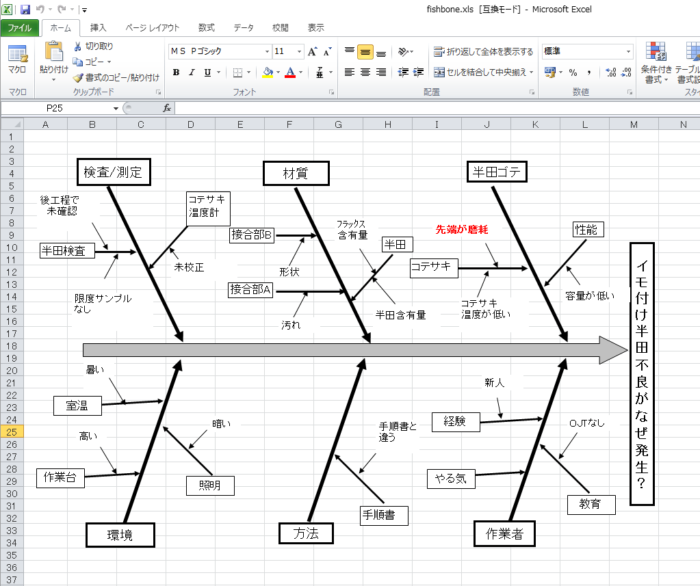Click the Name Box showing P25
This screenshot has height=586, width=700.
pyautogui.click(x=54, y=108)
